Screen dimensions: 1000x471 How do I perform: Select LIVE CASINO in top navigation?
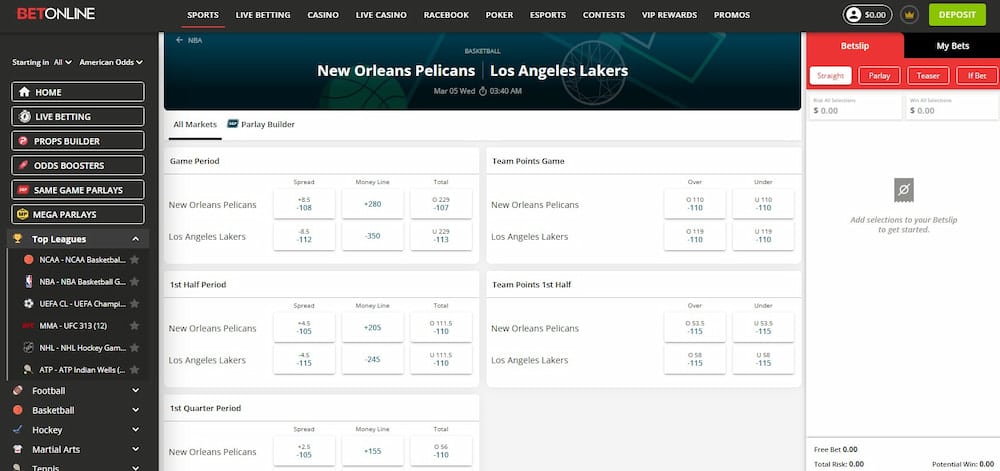coord(381,15)
